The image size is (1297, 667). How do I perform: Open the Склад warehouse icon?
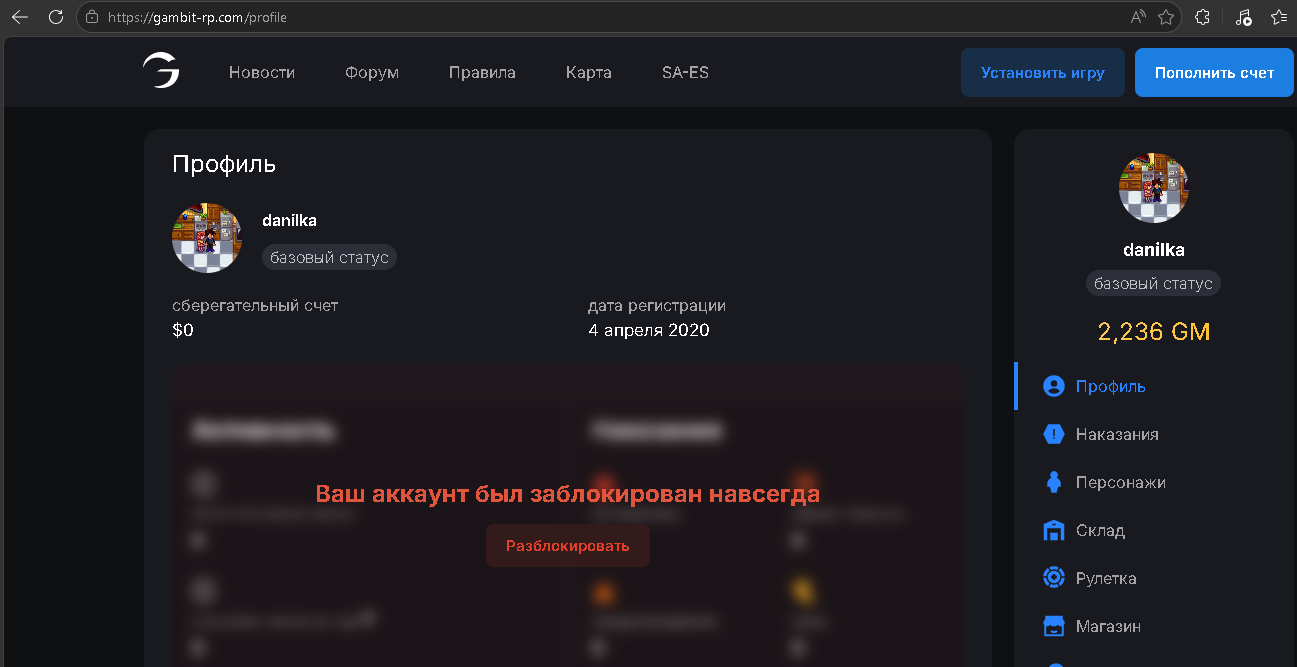1053,530
